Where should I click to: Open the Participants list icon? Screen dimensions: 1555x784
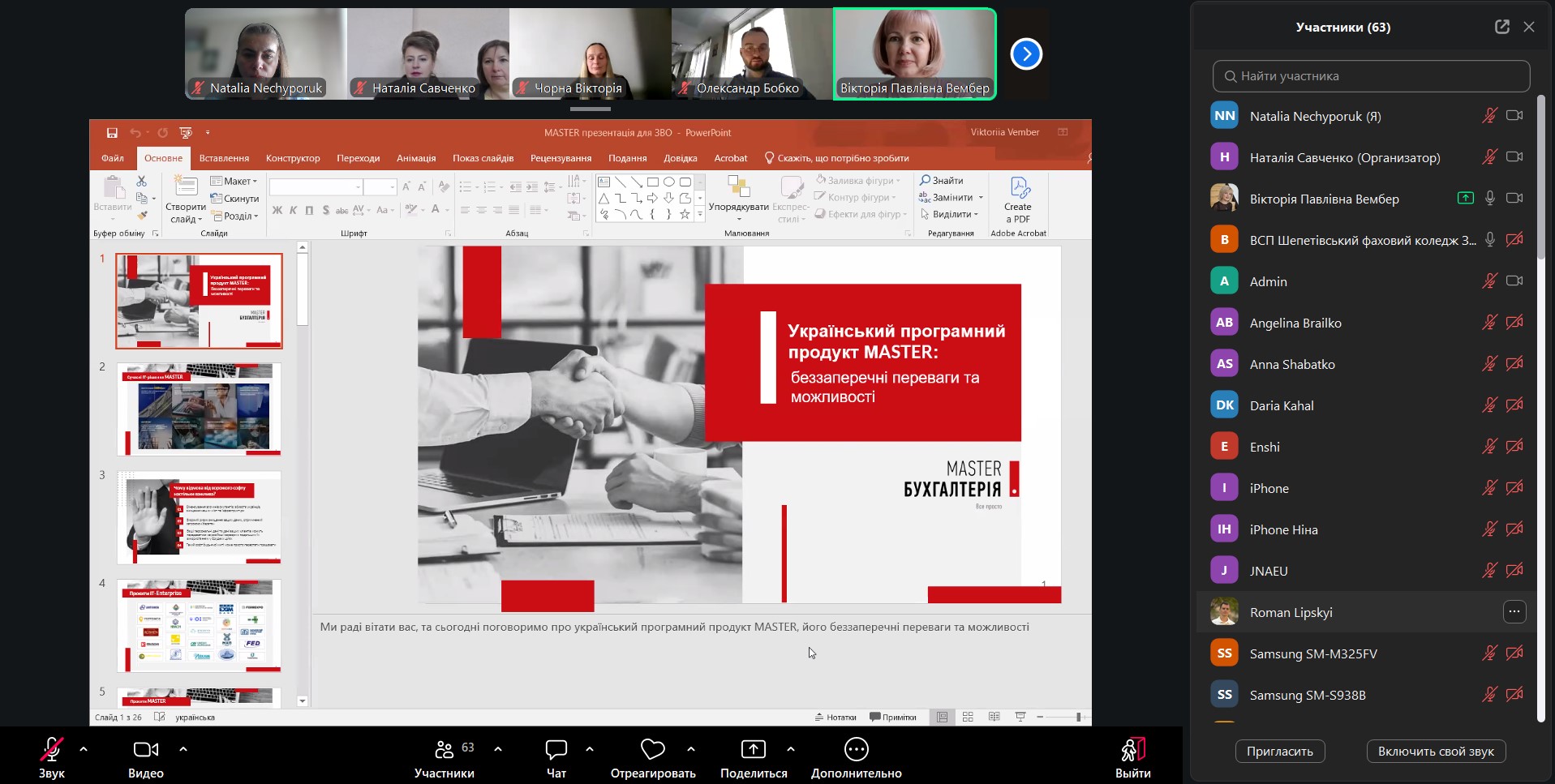click(x=445, y=750)
